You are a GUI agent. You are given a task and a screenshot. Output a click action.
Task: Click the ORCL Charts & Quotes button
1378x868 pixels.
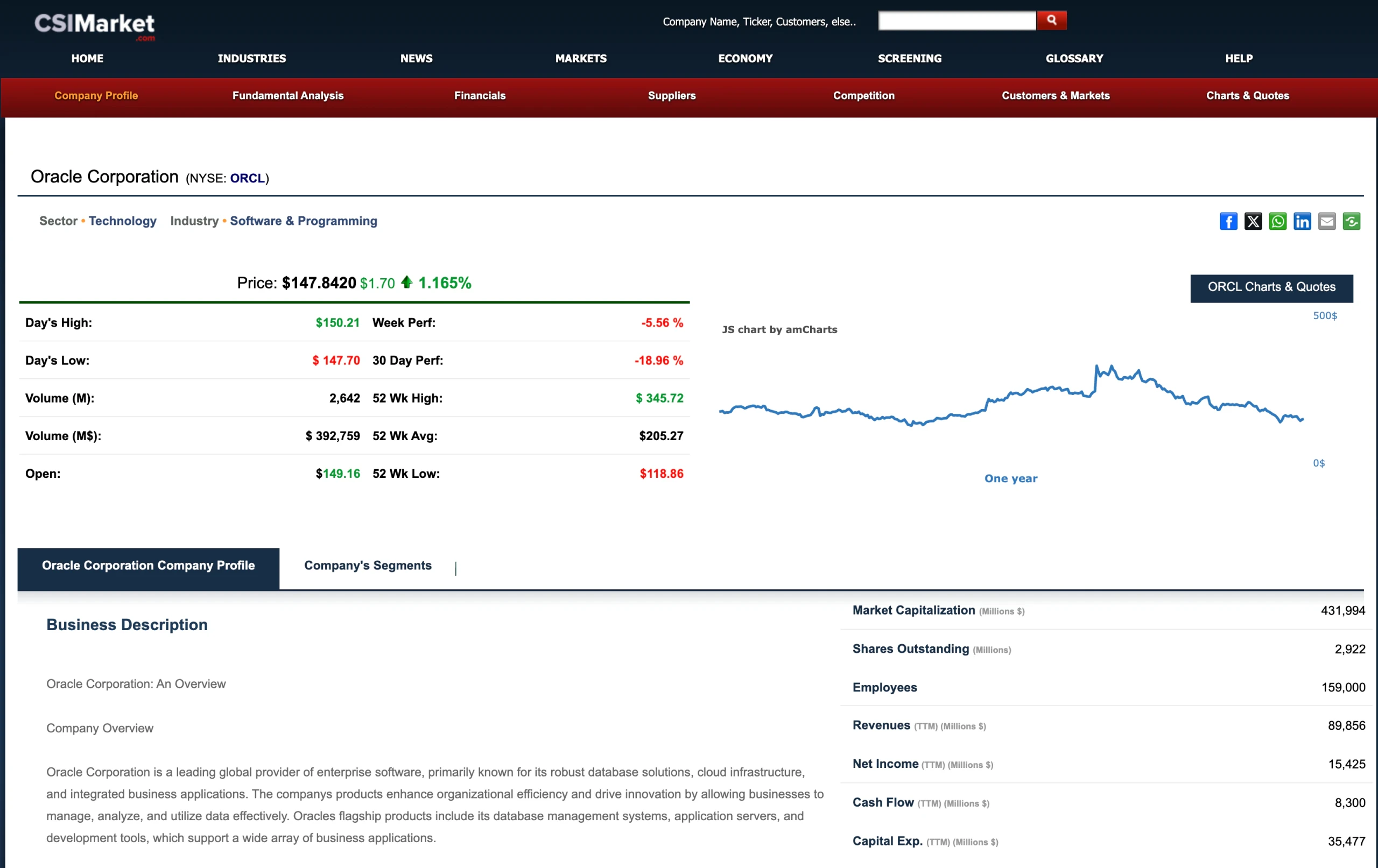(x=1271, y=287)
